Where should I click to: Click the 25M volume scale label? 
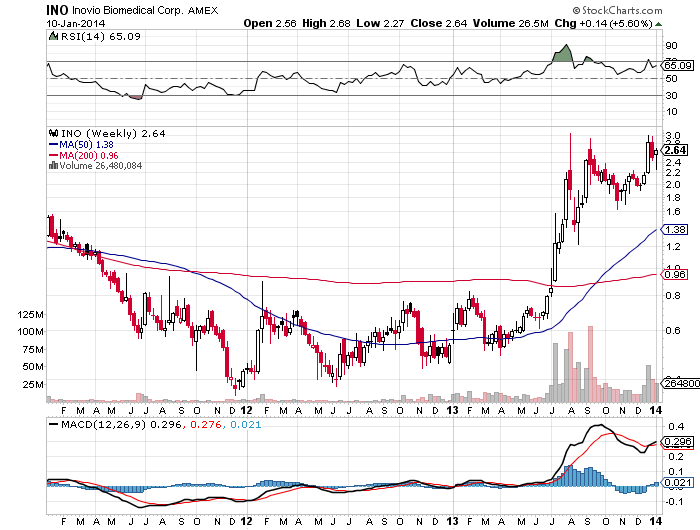pyautogui.click(x=33, y=384)
